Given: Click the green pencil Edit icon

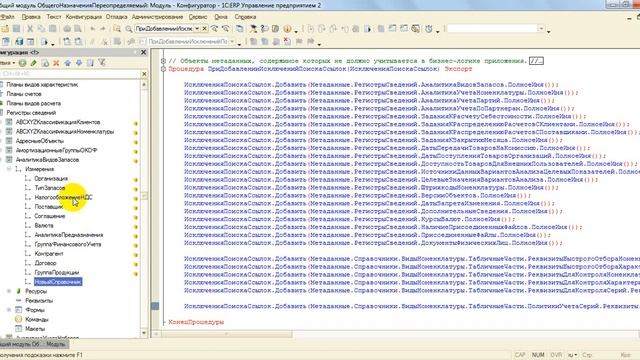Looking at the screenshot, I should coord(34,63).
